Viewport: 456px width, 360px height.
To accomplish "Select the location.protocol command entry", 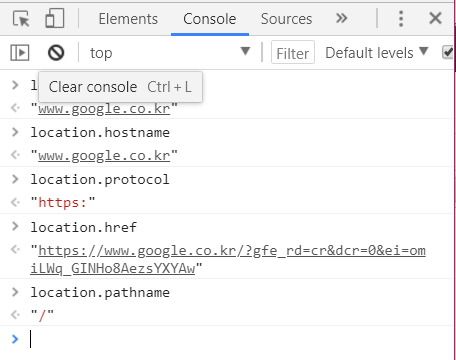I will [x=100, y=179].
